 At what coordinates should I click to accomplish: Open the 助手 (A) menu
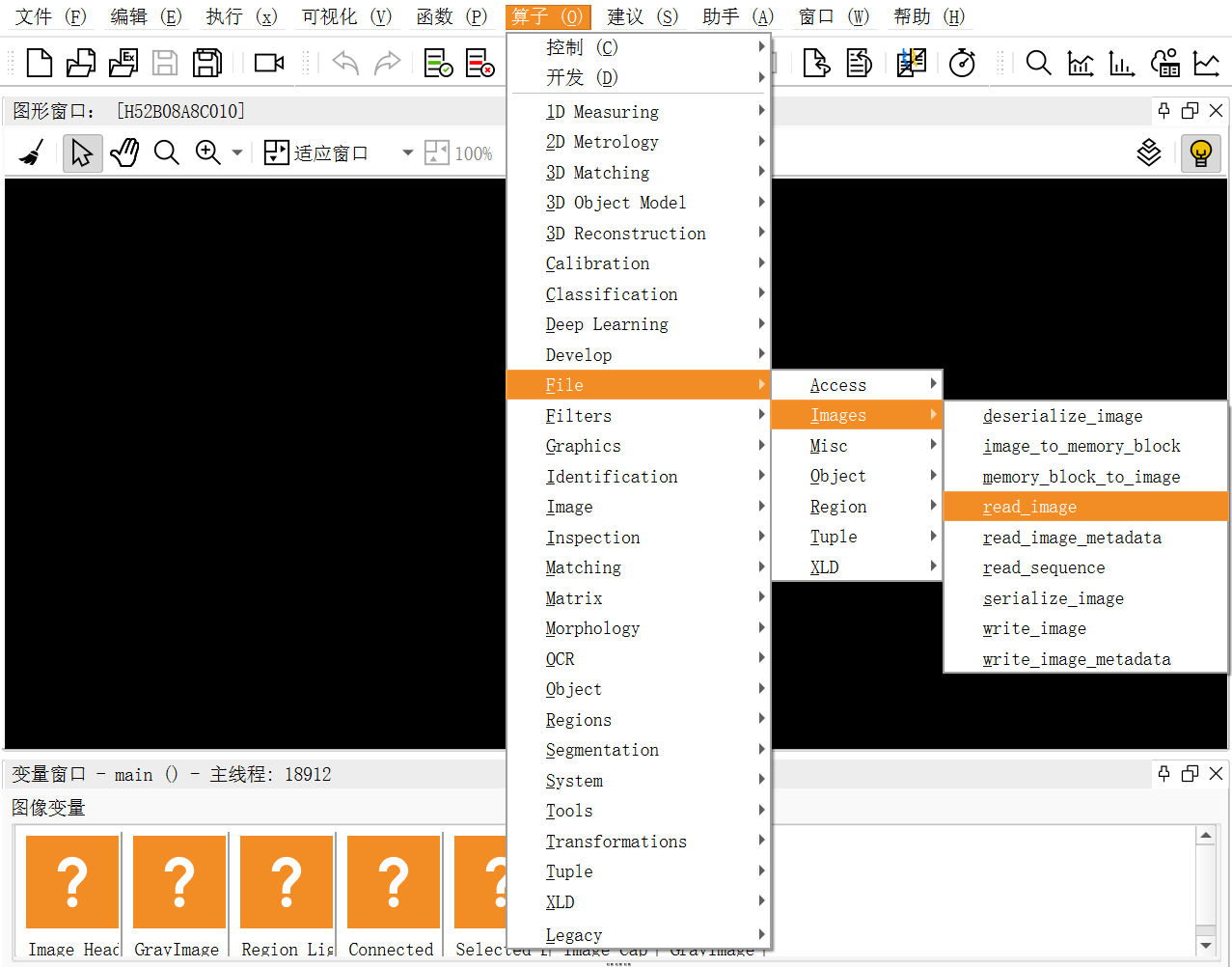(738, 16)
